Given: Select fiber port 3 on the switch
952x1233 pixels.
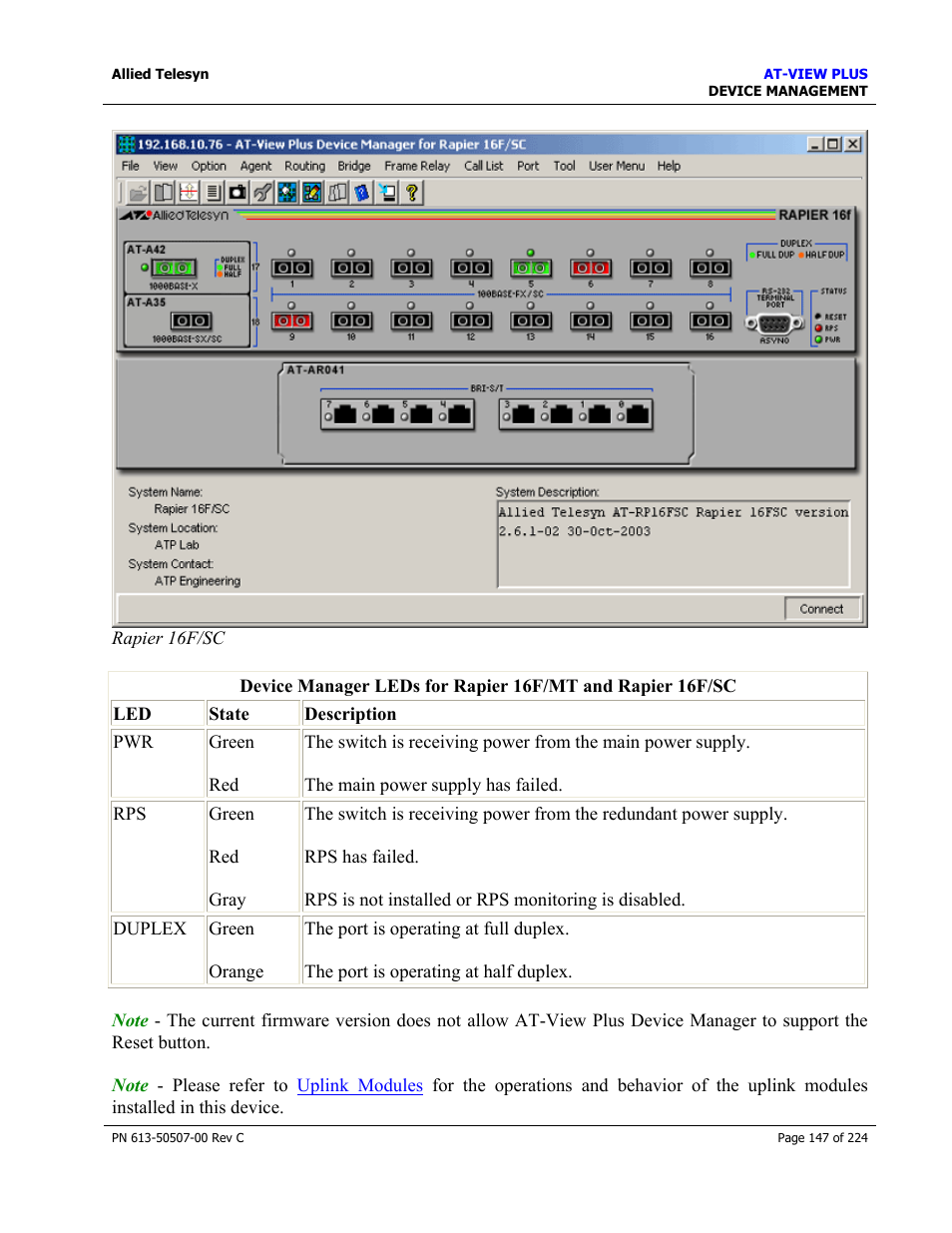Looking at the screenshot, I should point(411,268).
